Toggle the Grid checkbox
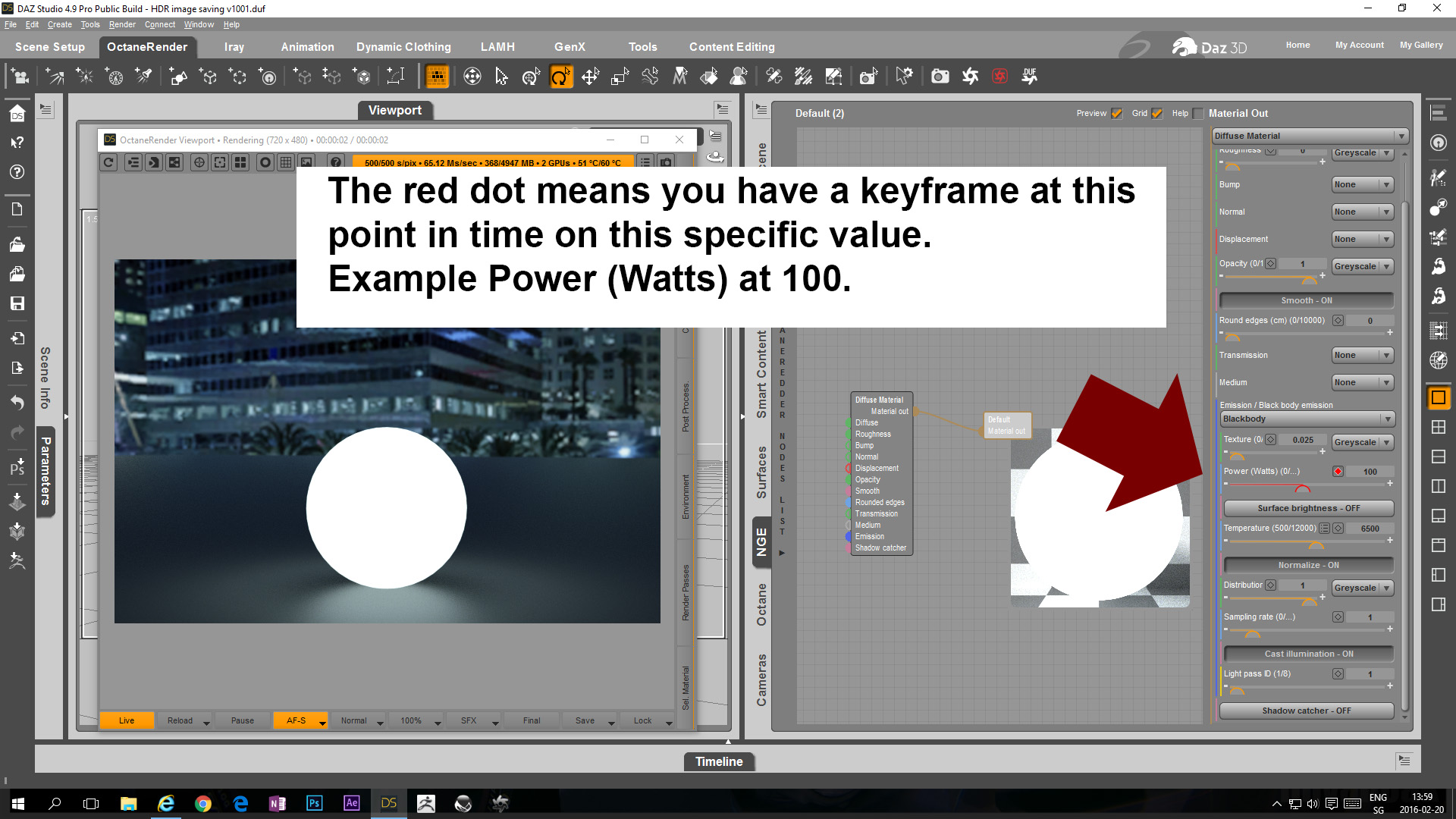The width and height of the screenshot is (1456, 819). 1156,114
